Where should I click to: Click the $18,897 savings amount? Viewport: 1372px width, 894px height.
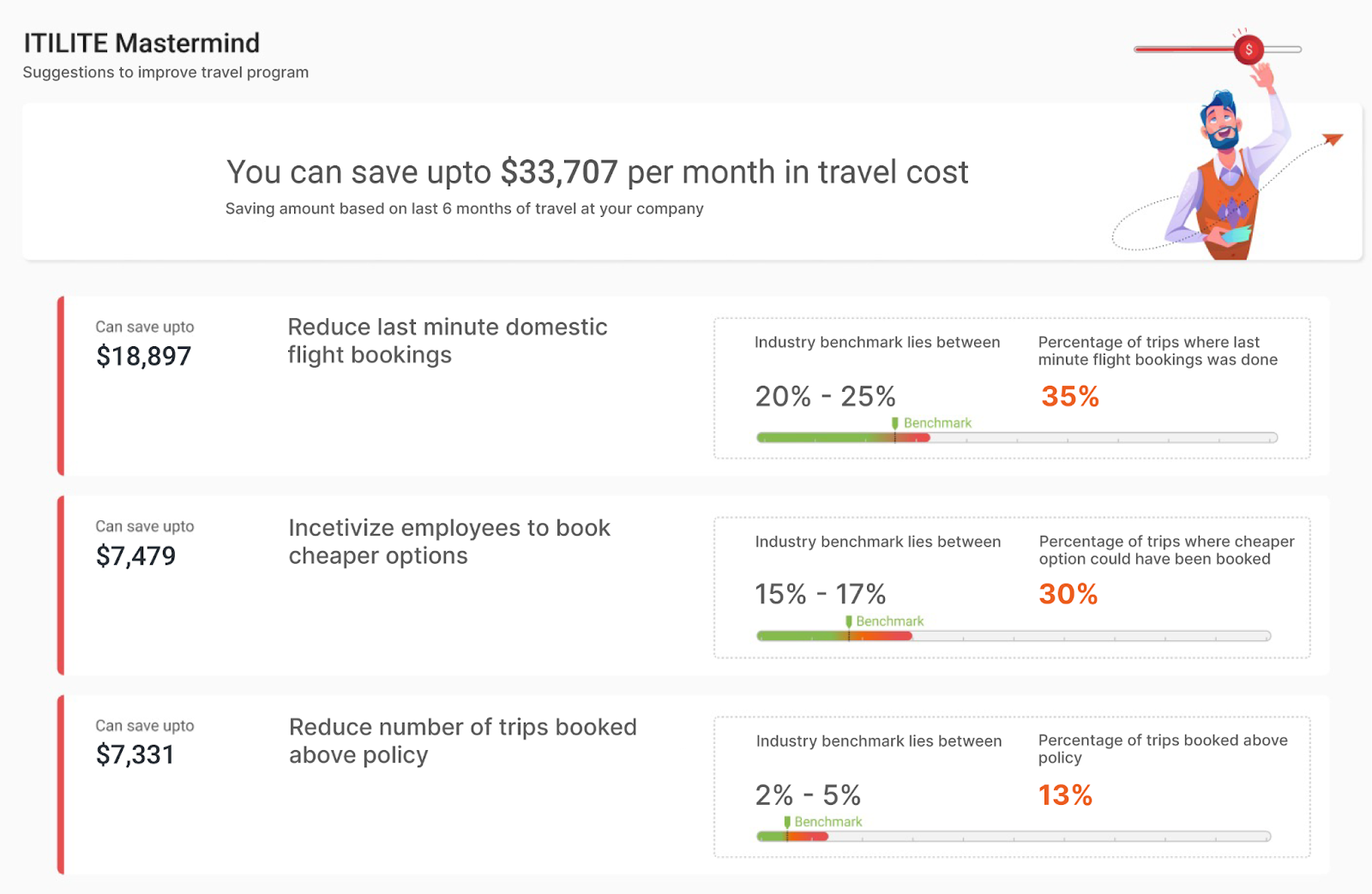[143, 356]
